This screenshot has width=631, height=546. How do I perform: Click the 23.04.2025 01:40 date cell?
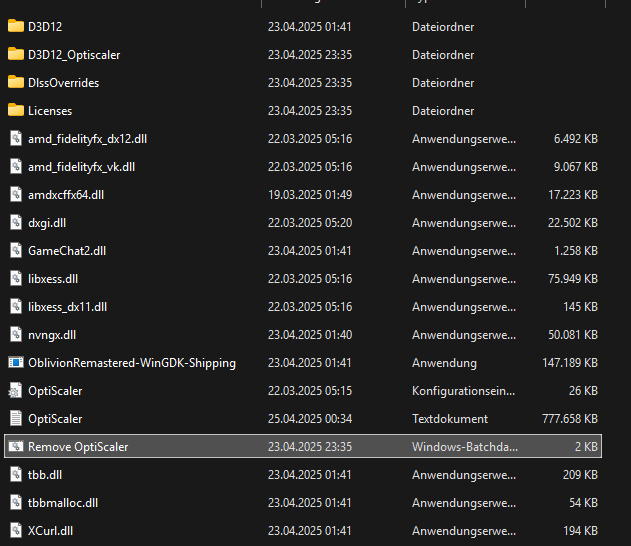[310, 335]
